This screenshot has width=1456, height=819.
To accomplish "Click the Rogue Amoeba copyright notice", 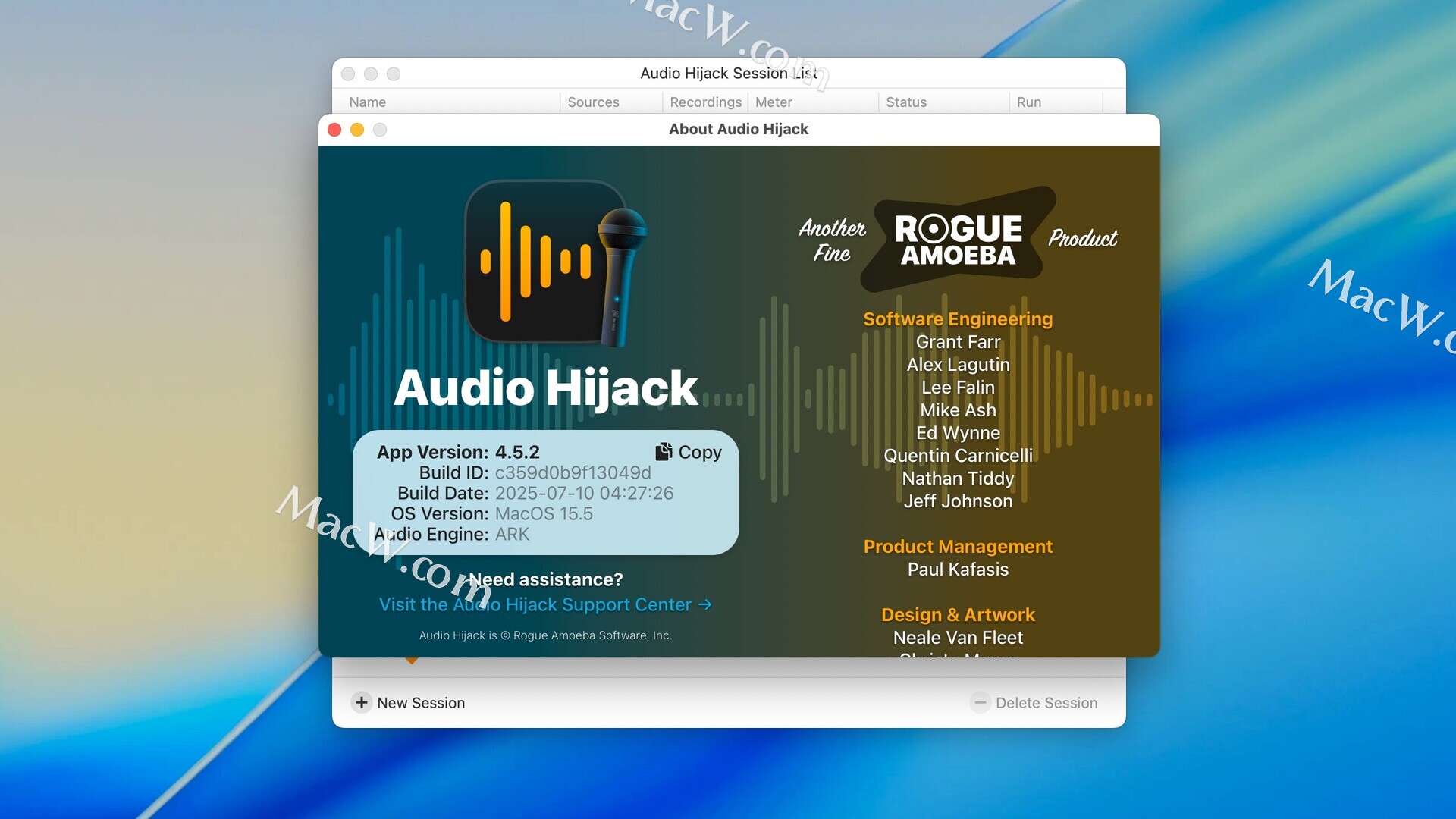I will [x=545, y=635].
